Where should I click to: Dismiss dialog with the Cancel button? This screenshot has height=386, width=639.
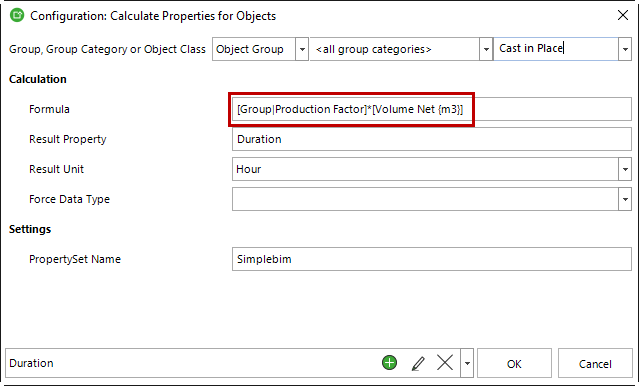[595, 363]
